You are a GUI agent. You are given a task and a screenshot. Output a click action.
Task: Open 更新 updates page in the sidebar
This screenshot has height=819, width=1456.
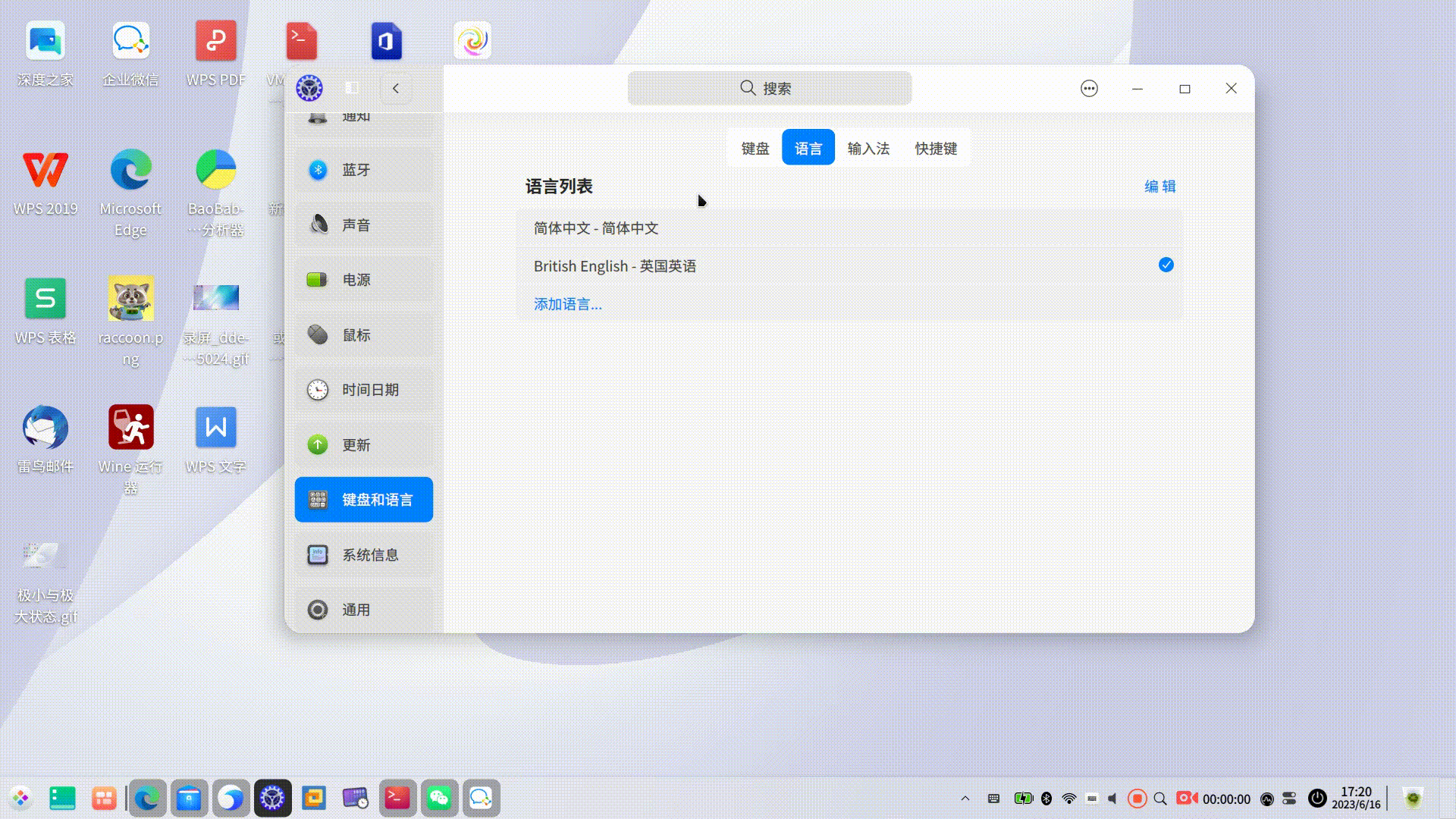pyautogui.click(x=355, y=445)
